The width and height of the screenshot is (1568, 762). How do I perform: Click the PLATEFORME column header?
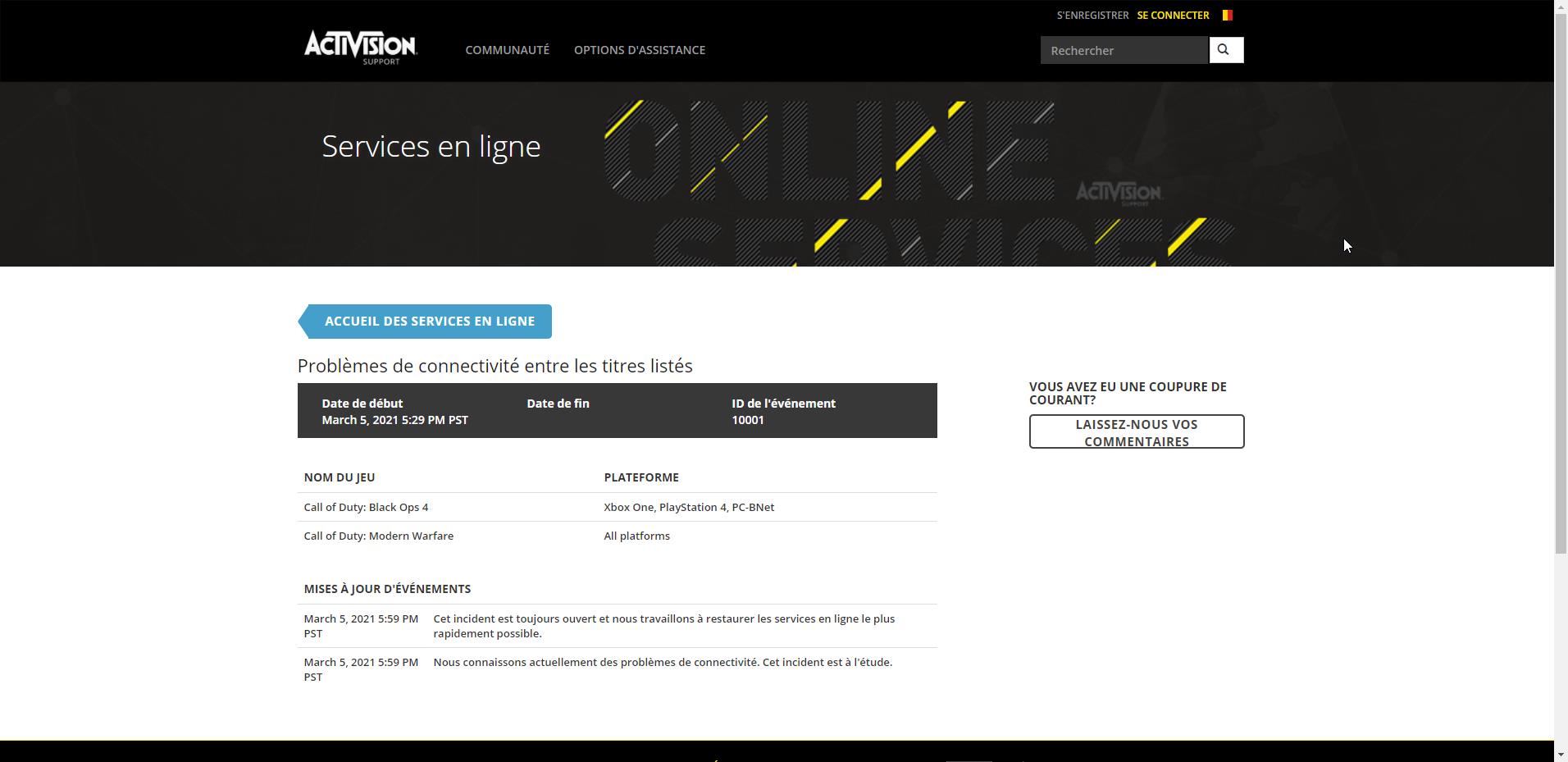tap(640, 477)
